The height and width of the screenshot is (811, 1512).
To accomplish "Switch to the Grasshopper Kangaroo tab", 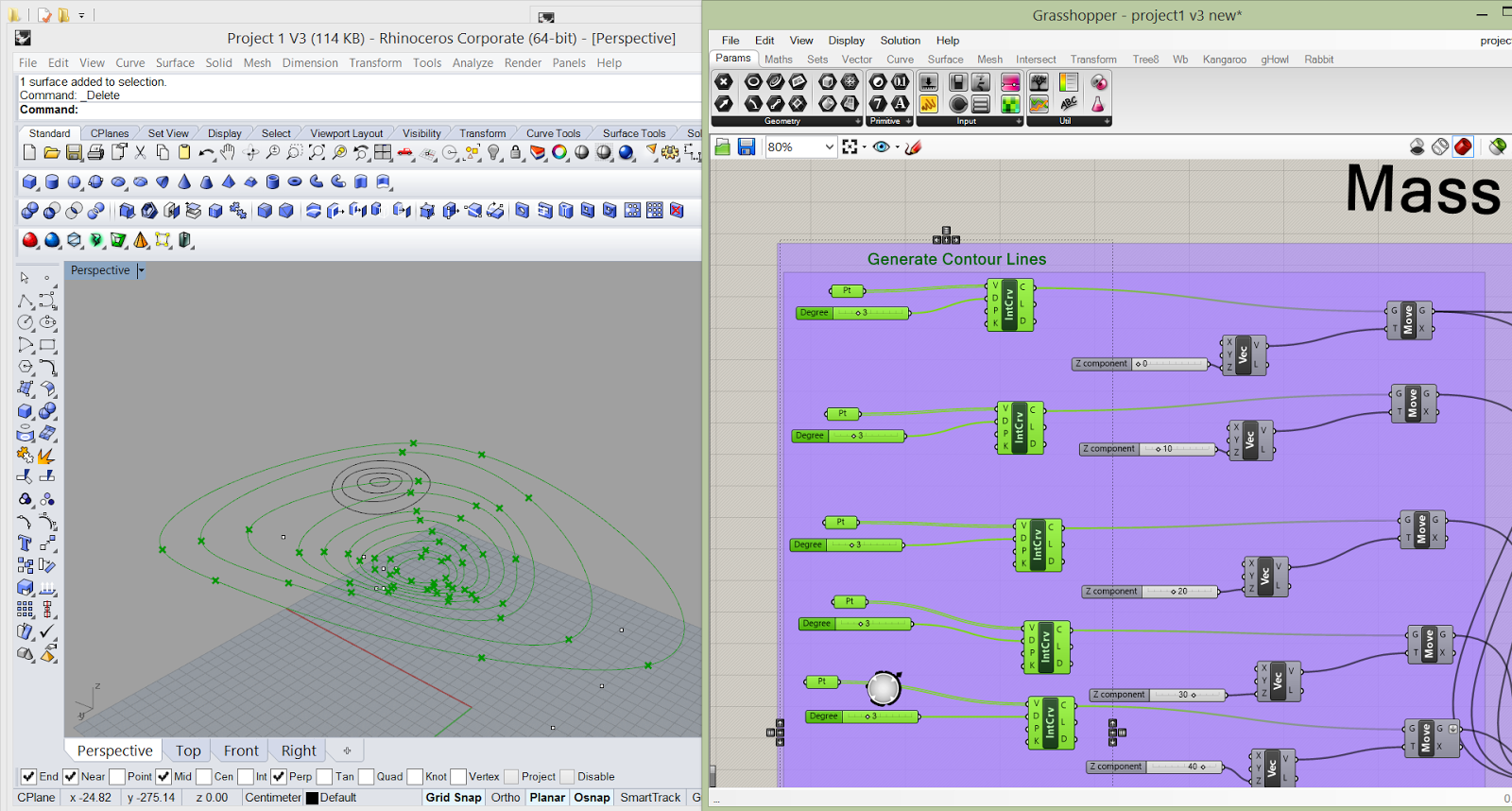I will point(1225,60).
